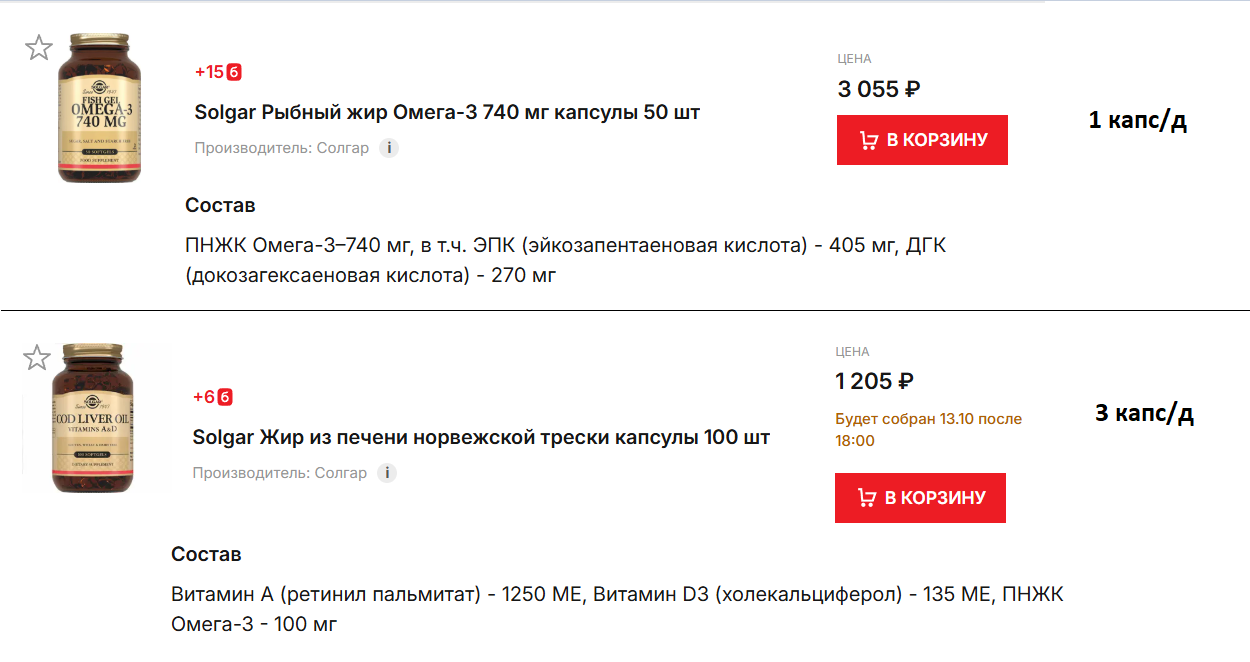Click Состав heading under Omega-3 product
Image resolution: width=1250 pixels, height=662 pixels.
220,205
